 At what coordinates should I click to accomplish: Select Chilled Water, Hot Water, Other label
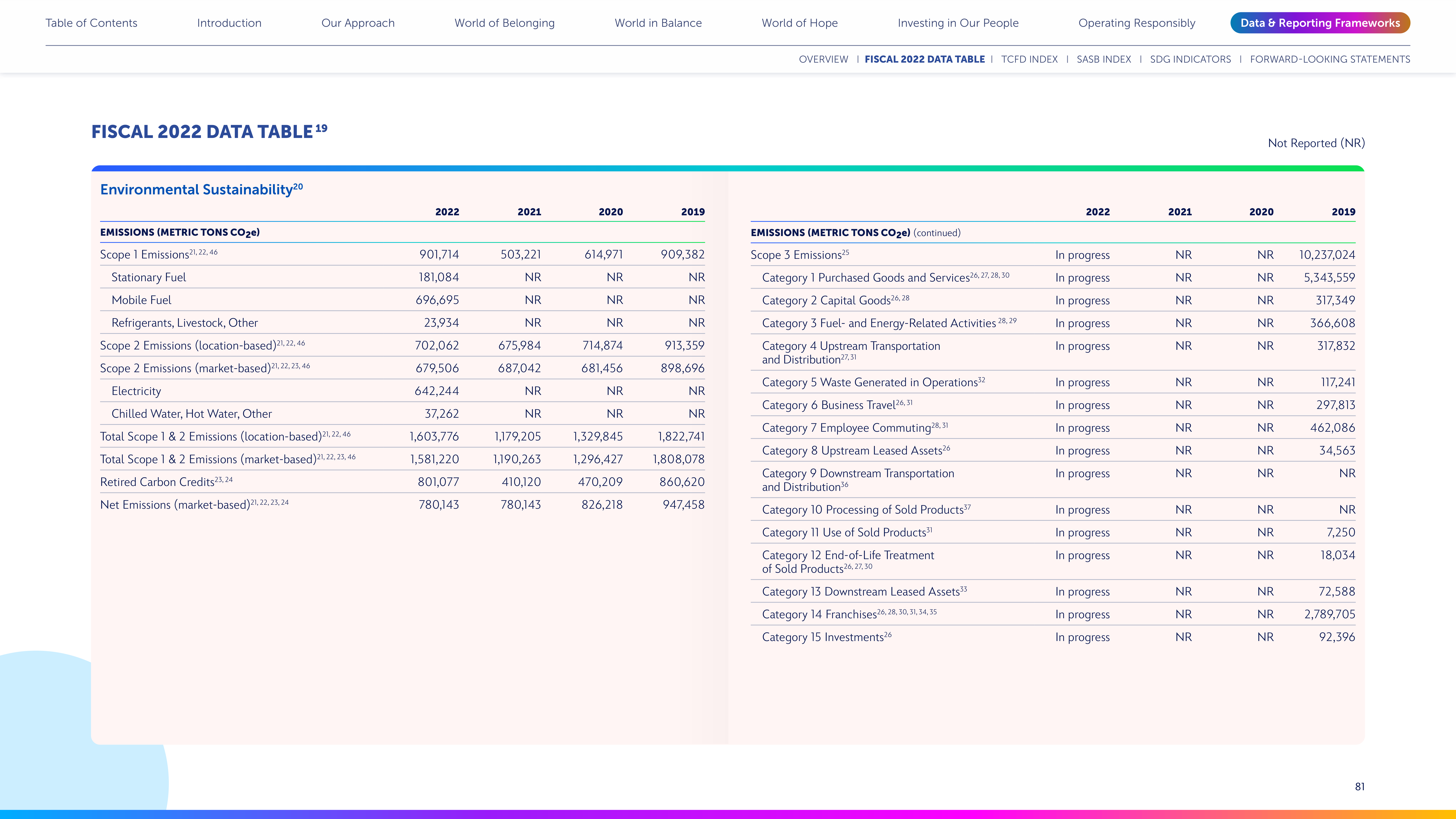click(x=192, y=414)
